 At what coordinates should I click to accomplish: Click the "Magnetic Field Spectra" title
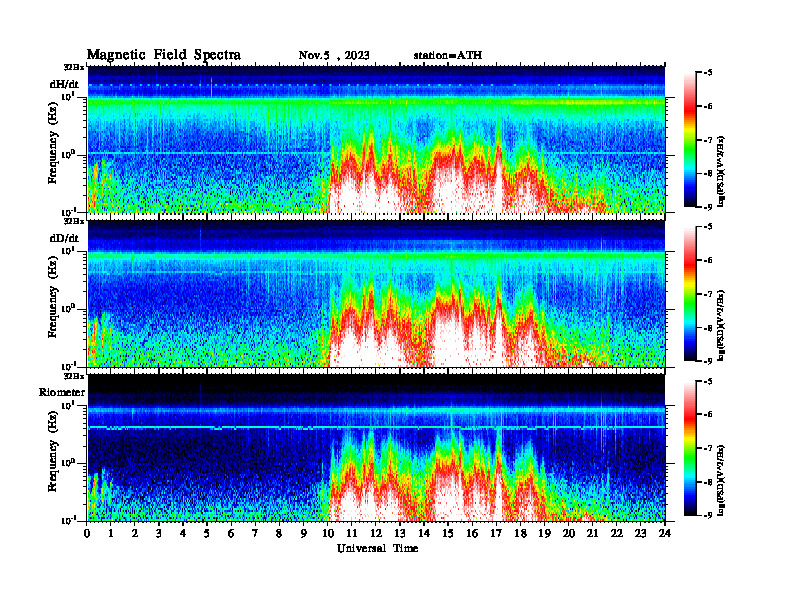(x=164, y=55)
